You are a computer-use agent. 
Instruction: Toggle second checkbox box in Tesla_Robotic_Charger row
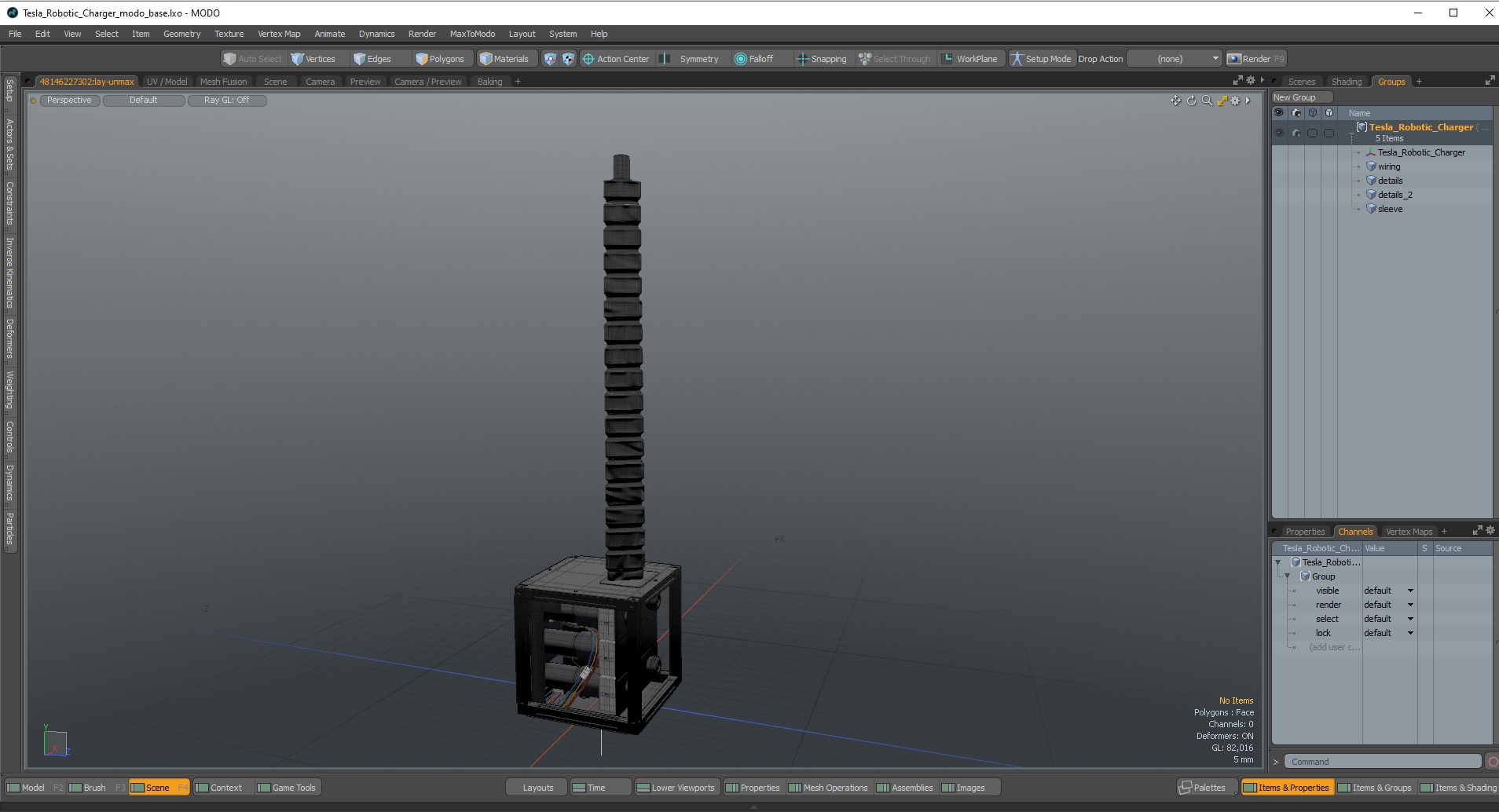coord(1329,133)
